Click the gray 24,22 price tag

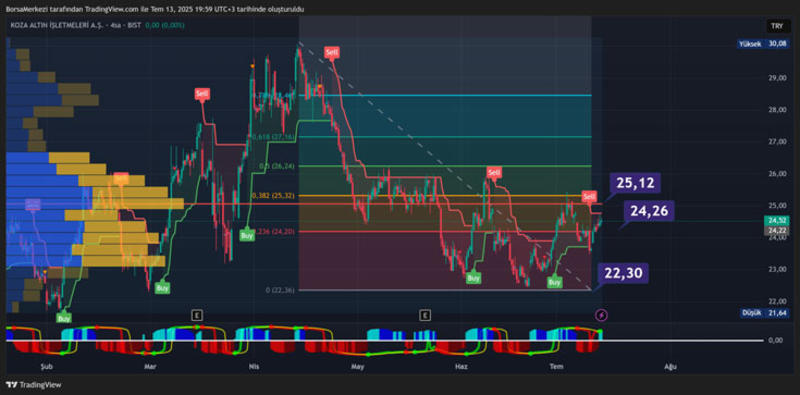click(x=777, y=230)
